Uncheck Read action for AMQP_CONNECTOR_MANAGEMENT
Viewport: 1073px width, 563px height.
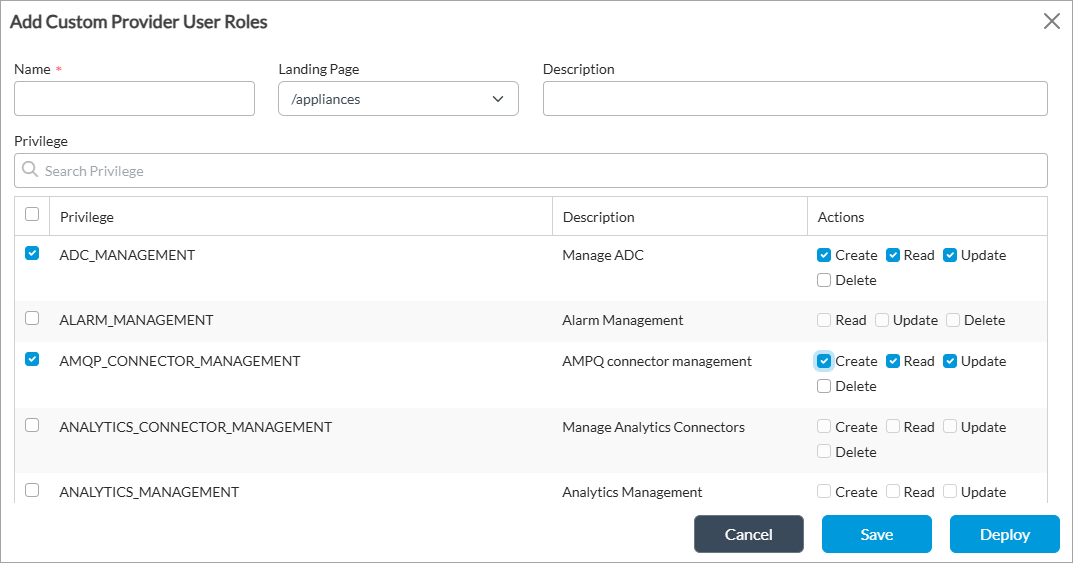coord(893,361)
